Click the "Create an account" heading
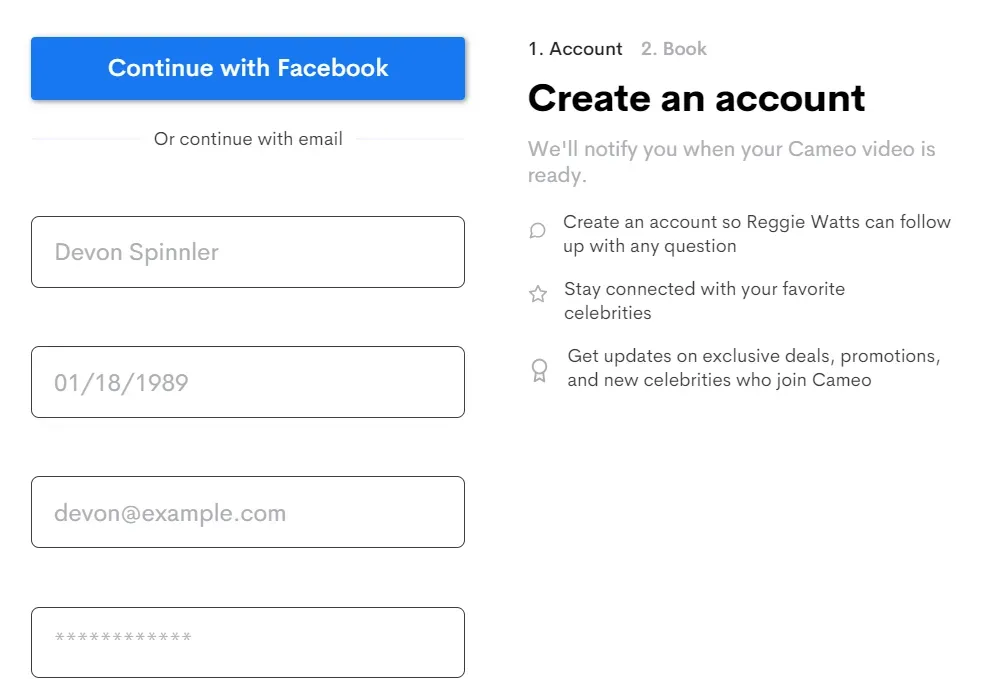Viewport: 996px width, 679px height. coord(696,98)
